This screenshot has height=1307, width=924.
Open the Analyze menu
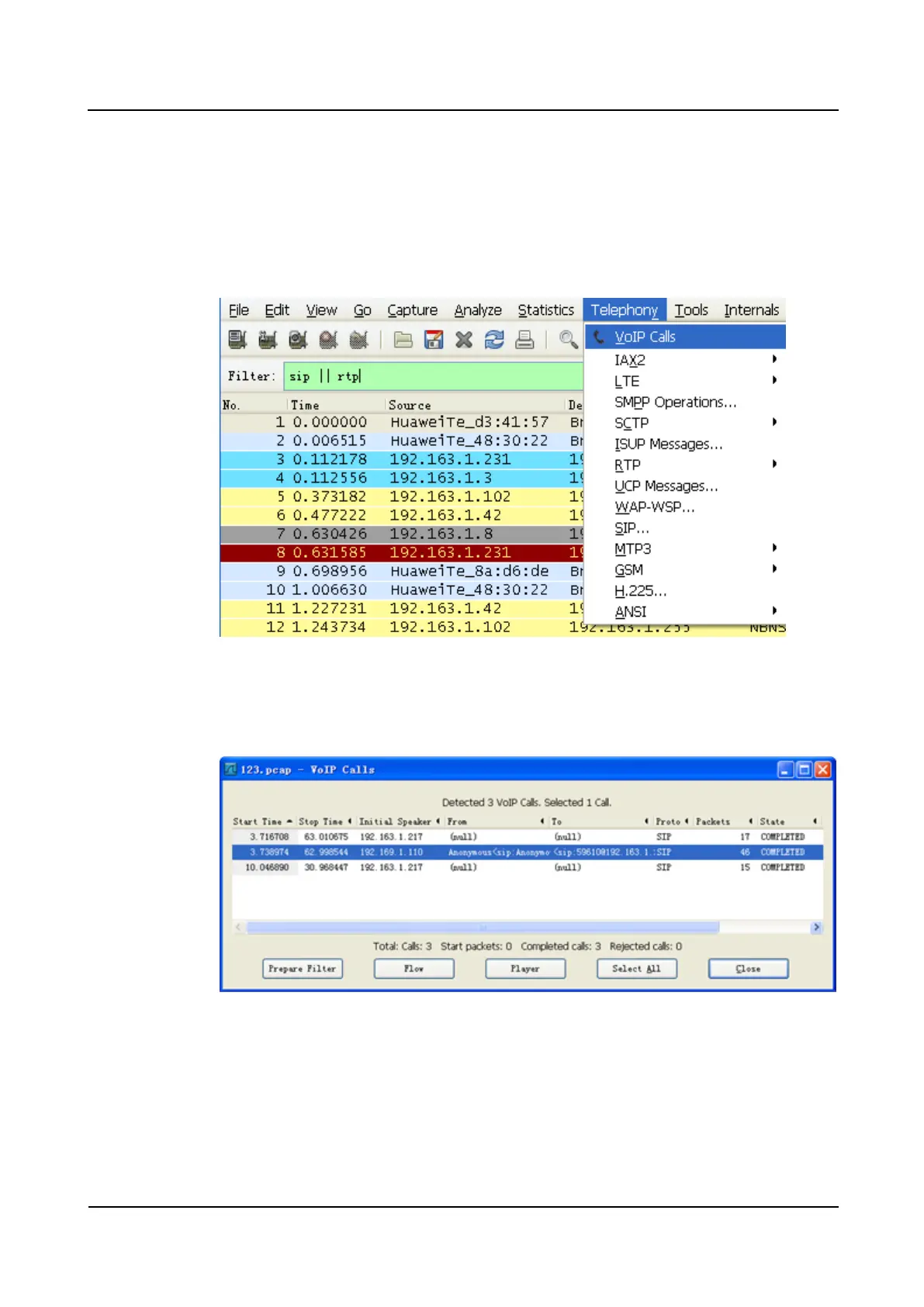pyautogui.click(x=478, y=310)
